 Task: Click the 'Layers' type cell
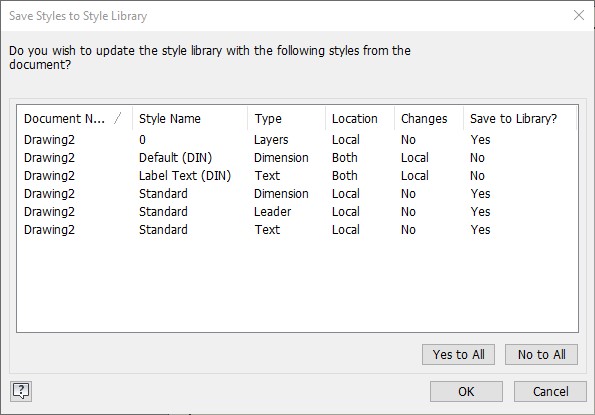[271, 140]
